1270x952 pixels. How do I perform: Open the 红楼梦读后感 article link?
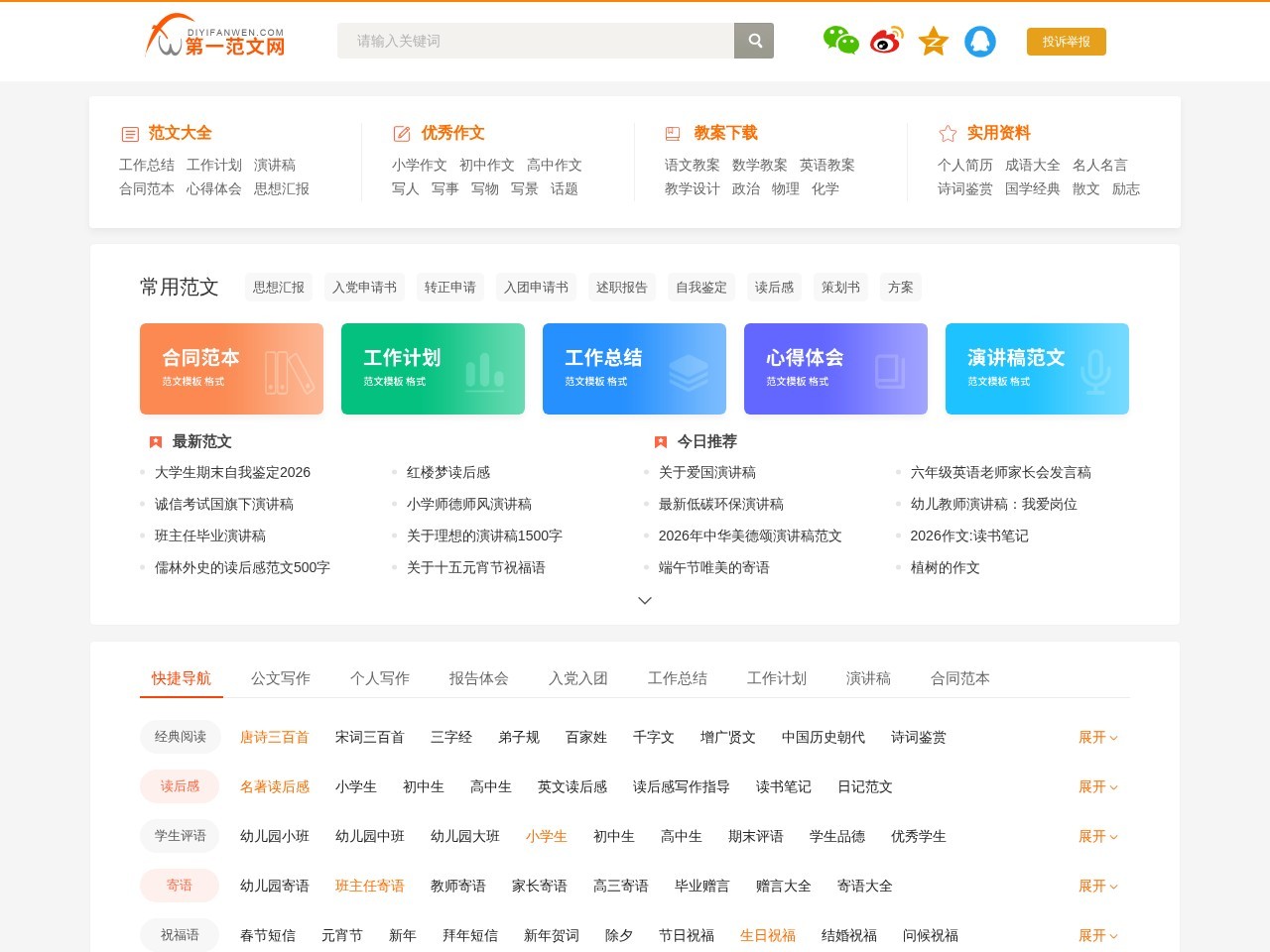point(449,472)
